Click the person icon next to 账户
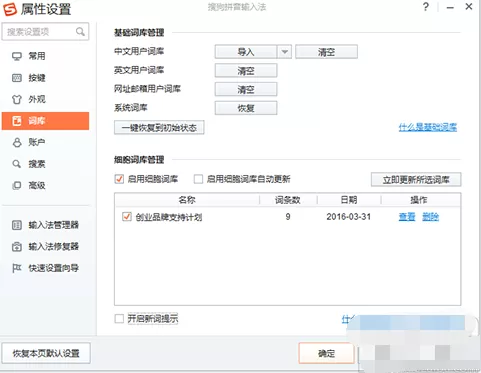This screenshot has height=373, width=481. [17, 142]
